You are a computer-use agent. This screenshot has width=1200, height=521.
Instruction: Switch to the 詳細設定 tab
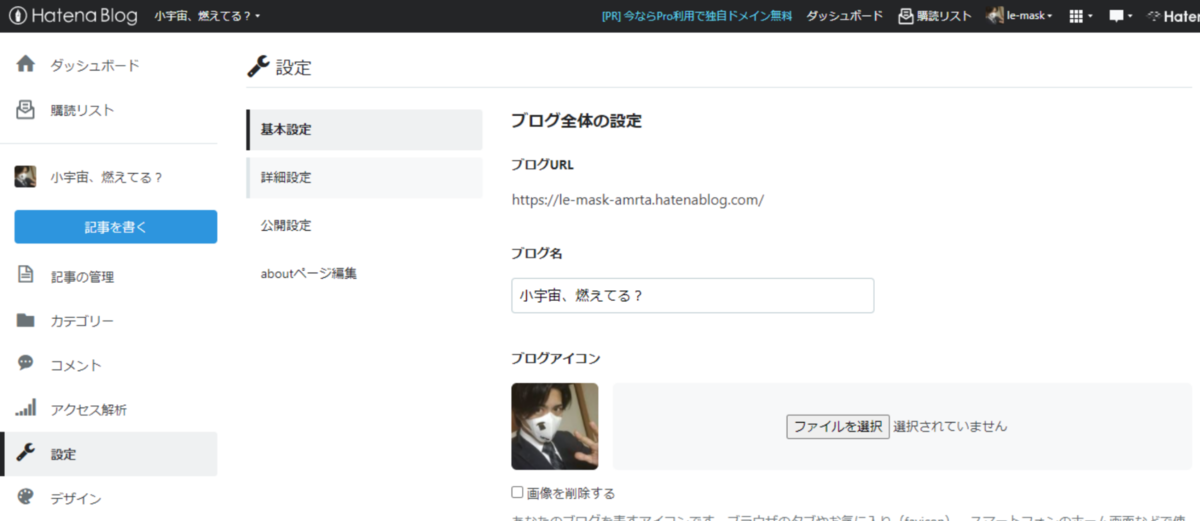[364, 177]
